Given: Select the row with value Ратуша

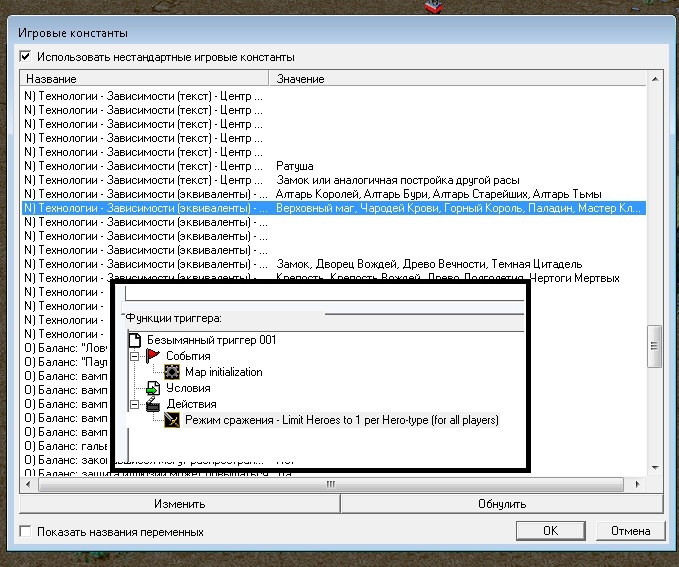Looking at the screenshot, I should (334, 166).
